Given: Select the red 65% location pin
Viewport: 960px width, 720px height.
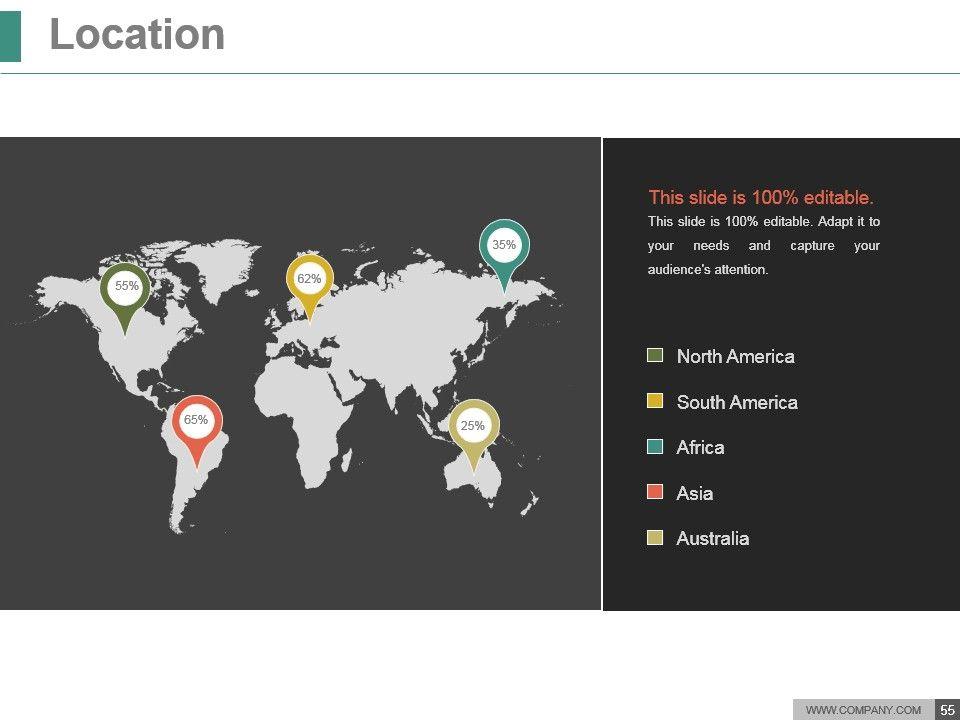Looking at the screenshot, I should click(x=197, y=423).
